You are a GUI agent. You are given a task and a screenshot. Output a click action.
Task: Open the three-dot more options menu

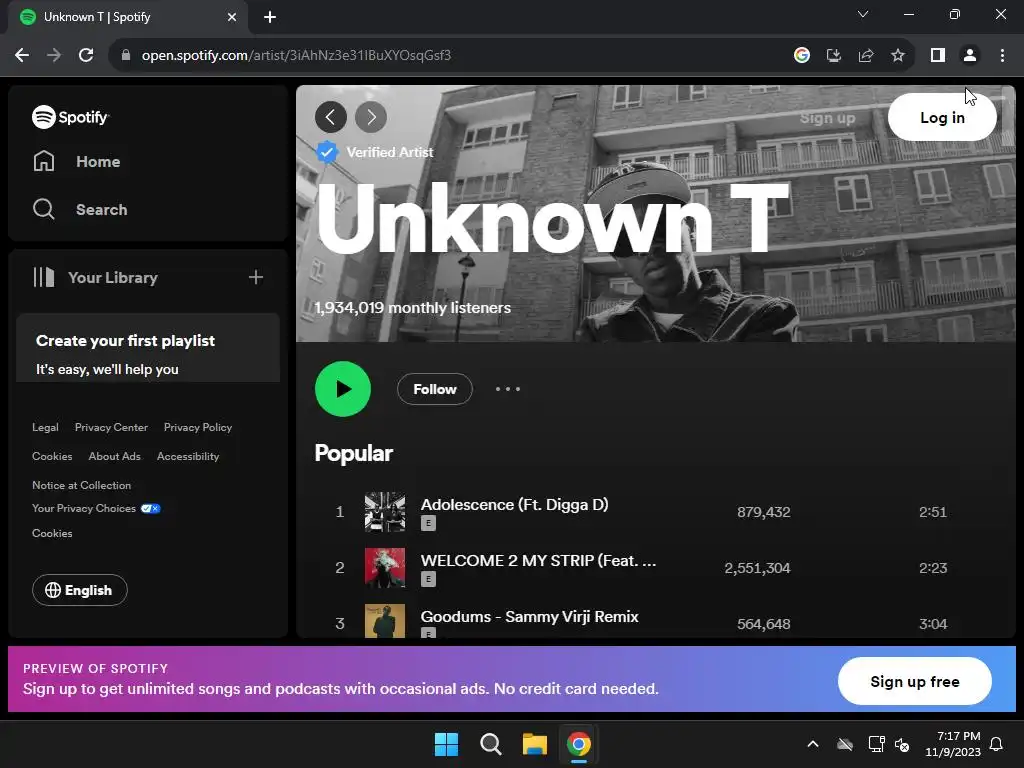(507, 389)
